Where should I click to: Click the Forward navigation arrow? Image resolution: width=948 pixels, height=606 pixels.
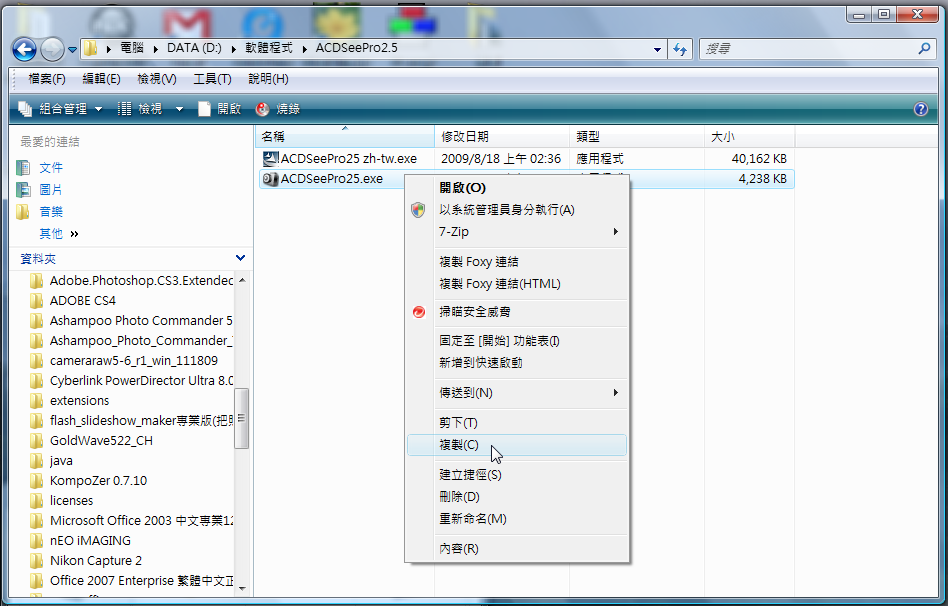53,50
